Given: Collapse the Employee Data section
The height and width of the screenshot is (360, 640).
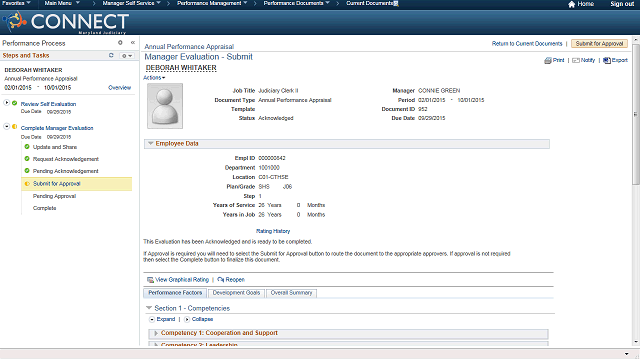Looking at the screenshot, I should [151, 144].
